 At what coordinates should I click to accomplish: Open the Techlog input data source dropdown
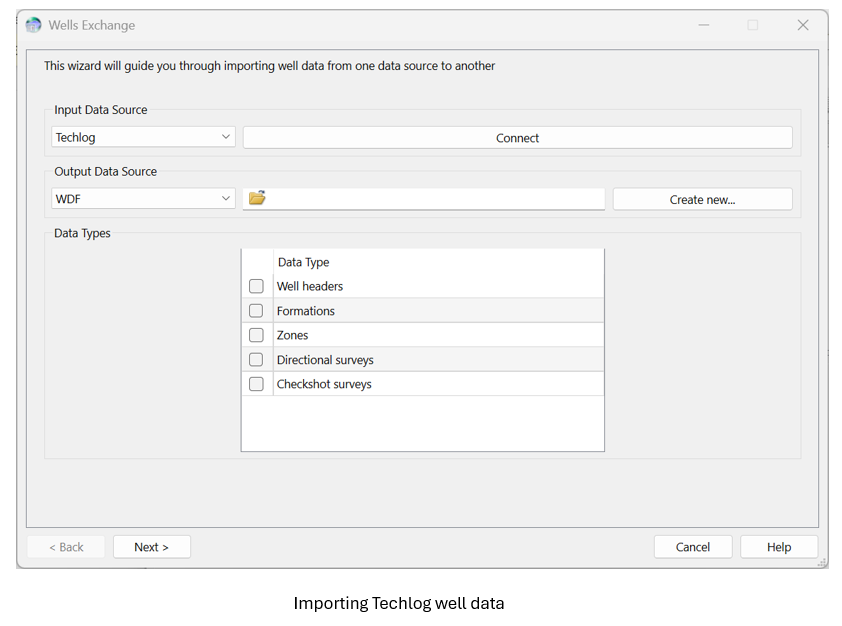(143, 137)
